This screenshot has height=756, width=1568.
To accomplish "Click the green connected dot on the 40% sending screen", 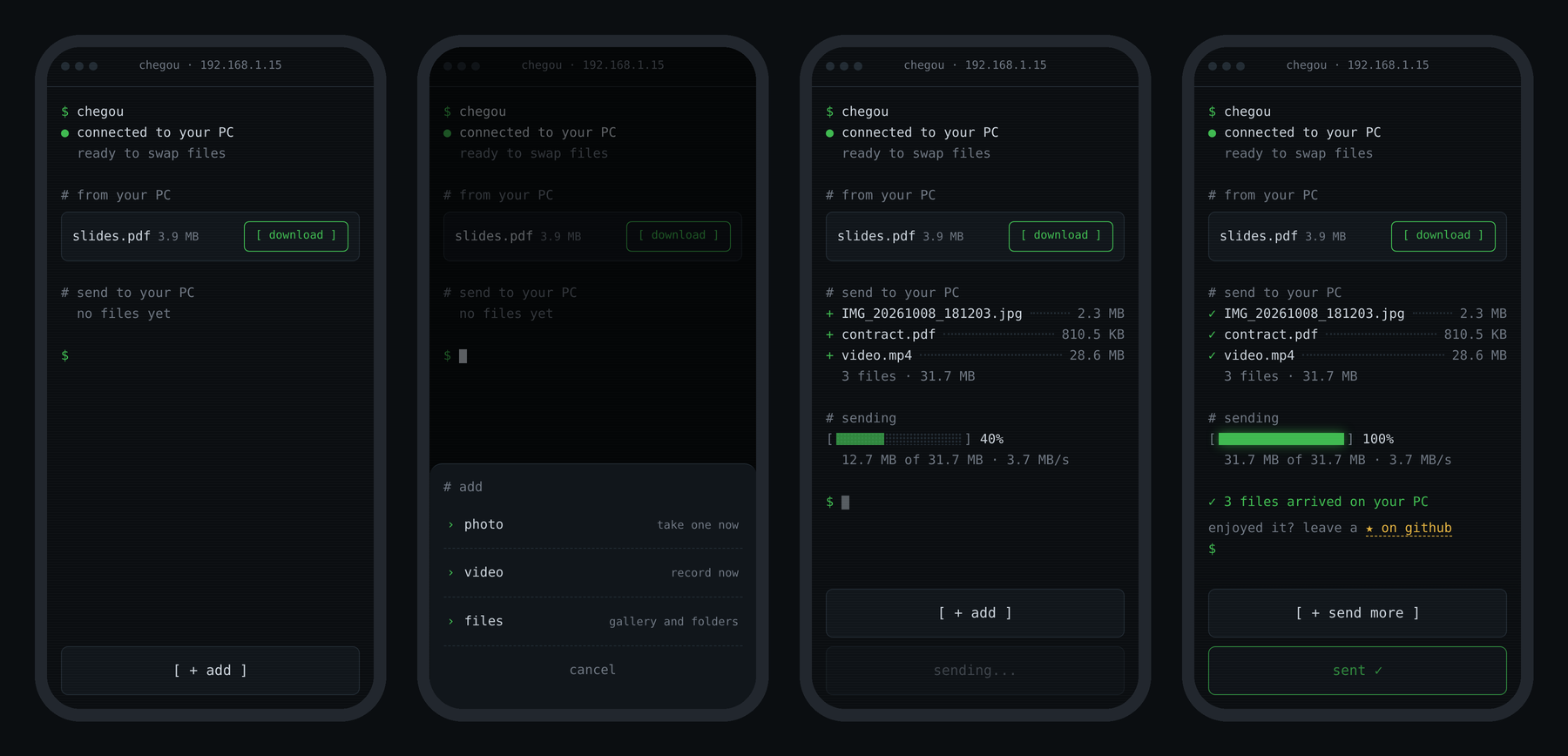I will (x=829, y=133).
